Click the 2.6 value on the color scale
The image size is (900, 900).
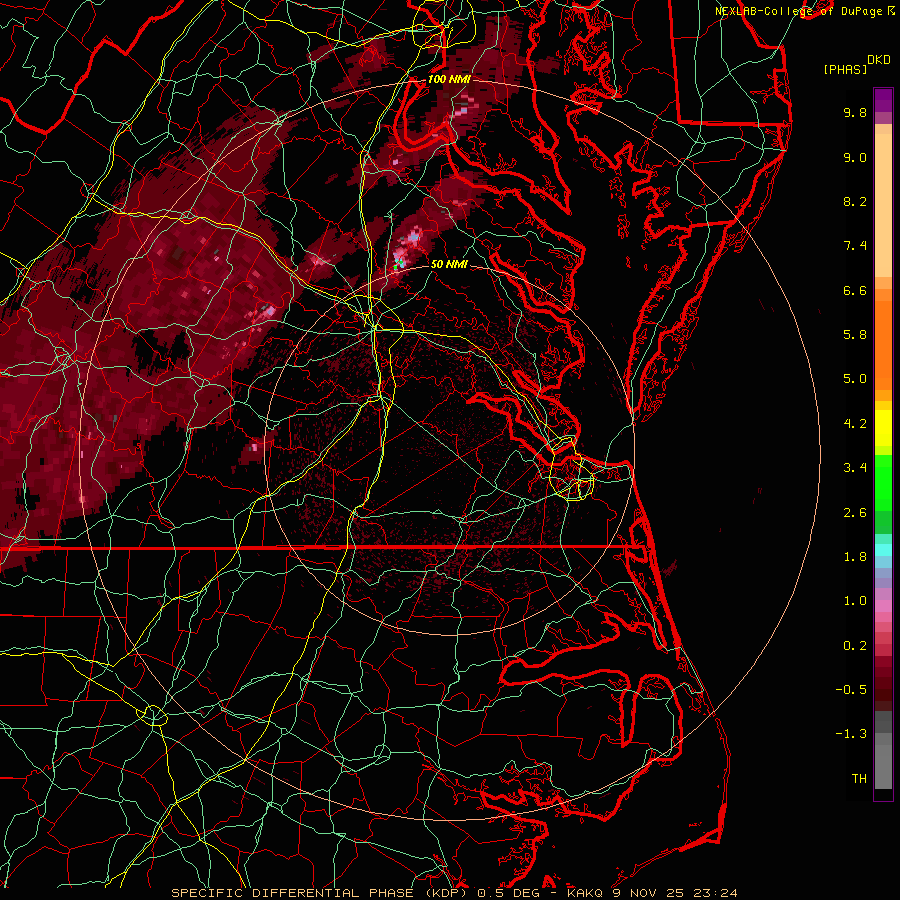(855, 513)
